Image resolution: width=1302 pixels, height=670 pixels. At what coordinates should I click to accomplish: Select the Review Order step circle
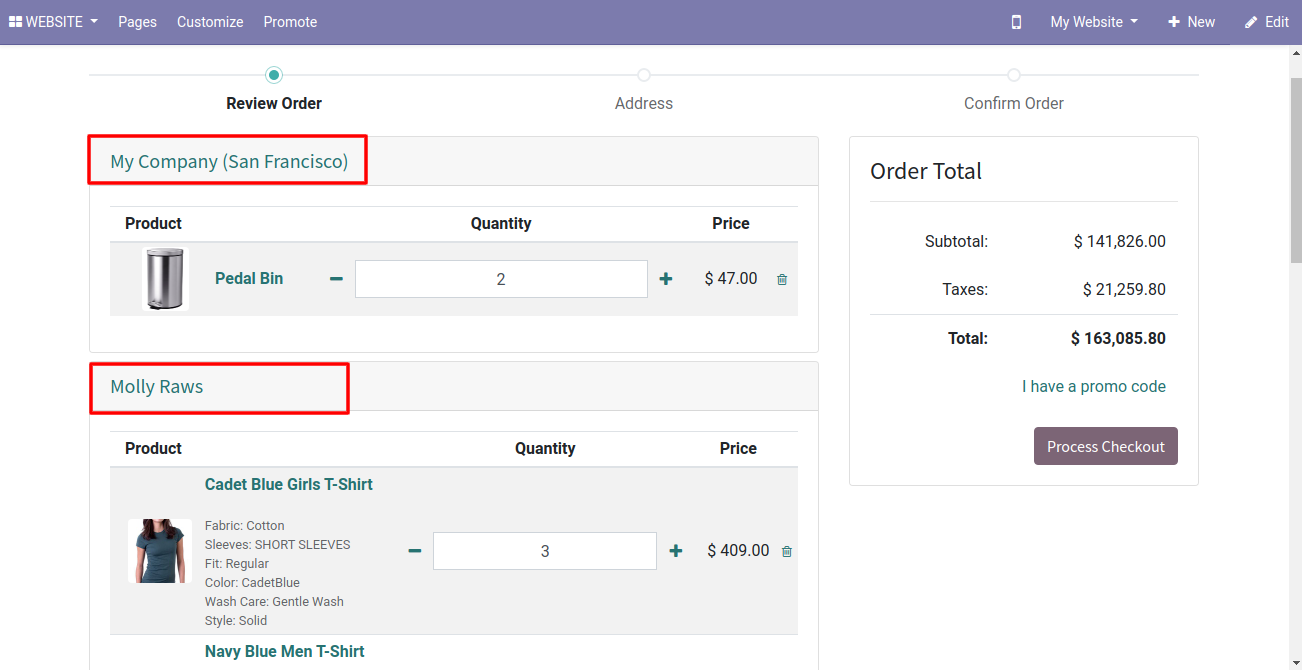point(274,75)
